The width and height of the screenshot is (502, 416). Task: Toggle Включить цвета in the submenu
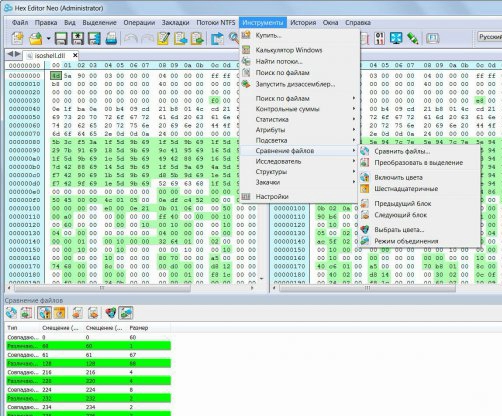click(x=419, y=177)
